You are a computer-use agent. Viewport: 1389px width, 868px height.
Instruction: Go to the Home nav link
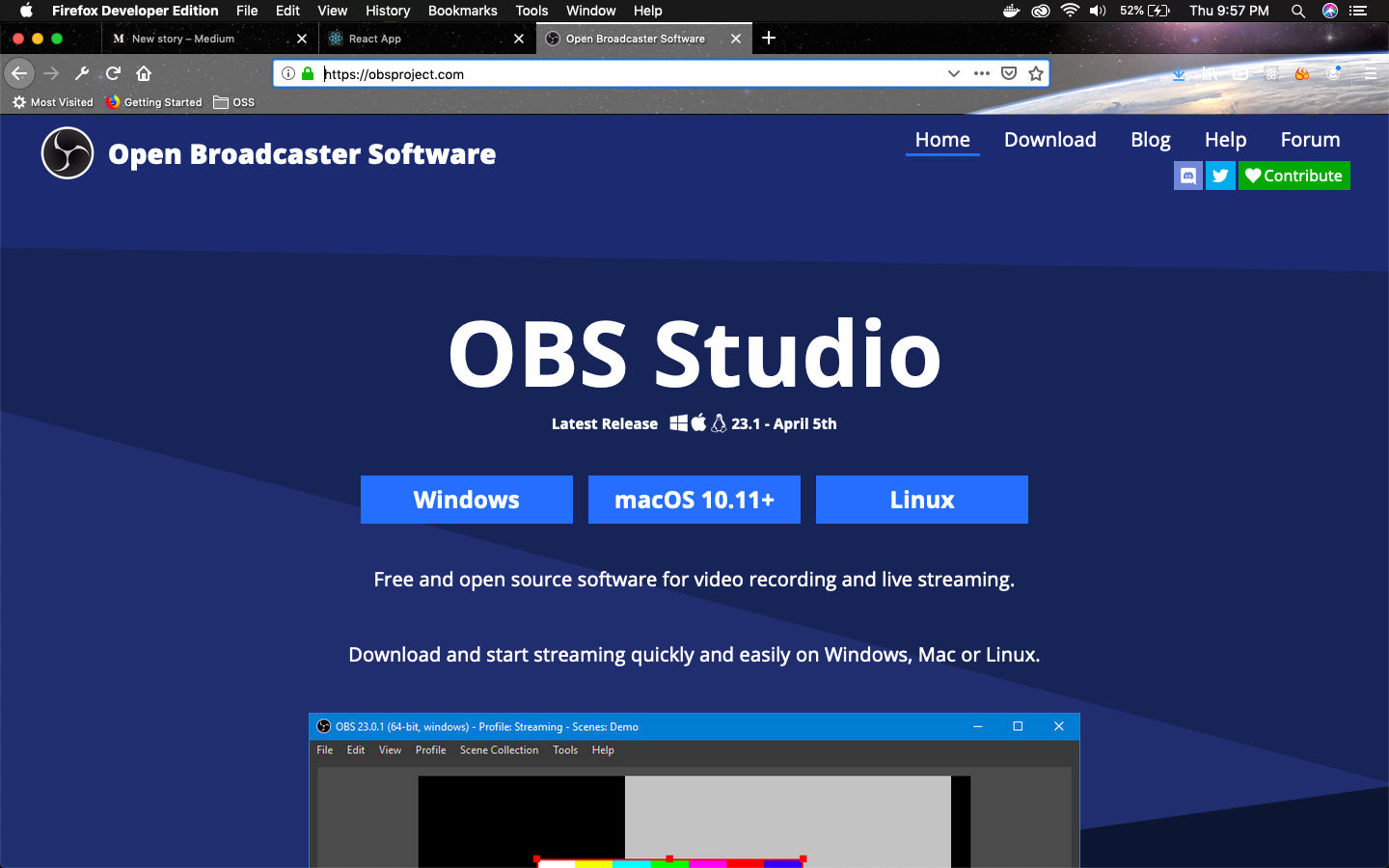[x=942, y=140]
